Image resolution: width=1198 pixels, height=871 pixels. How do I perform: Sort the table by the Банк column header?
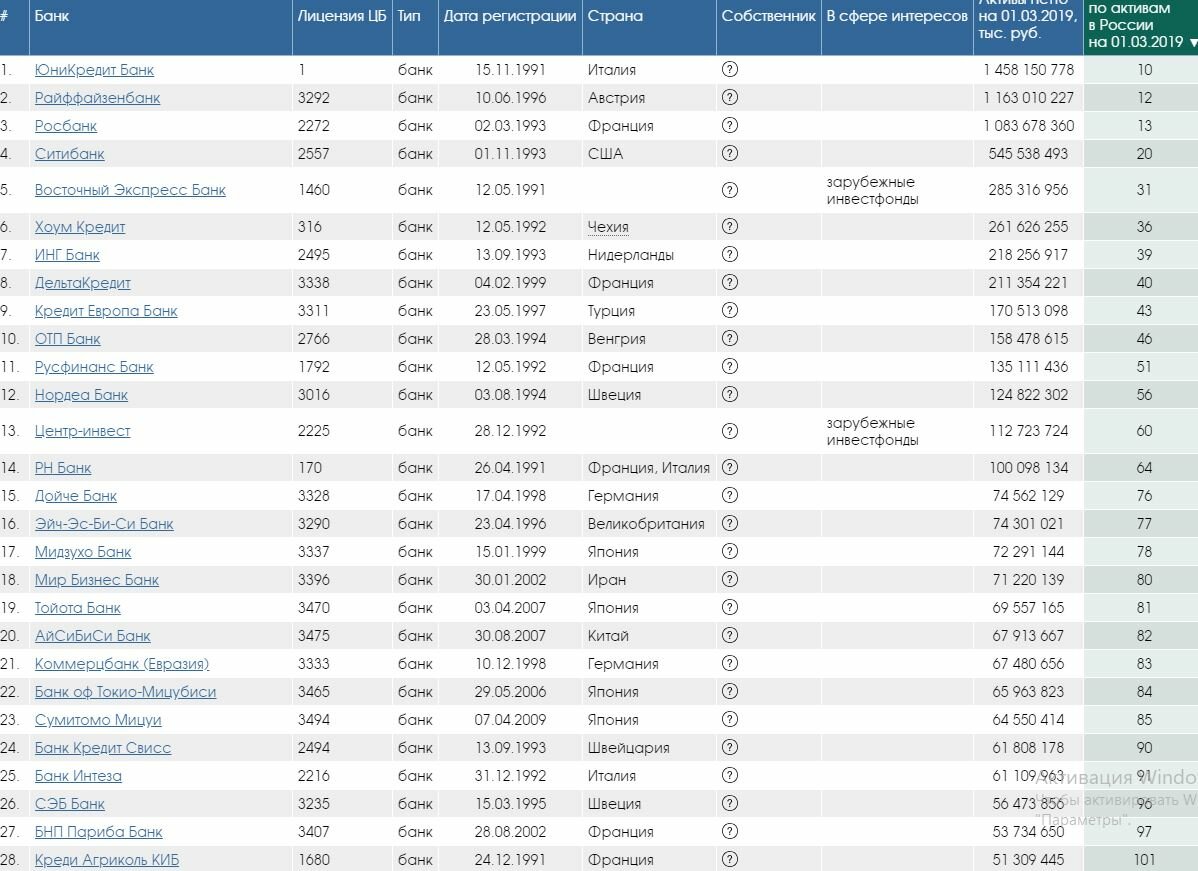[x=52, y=16]
